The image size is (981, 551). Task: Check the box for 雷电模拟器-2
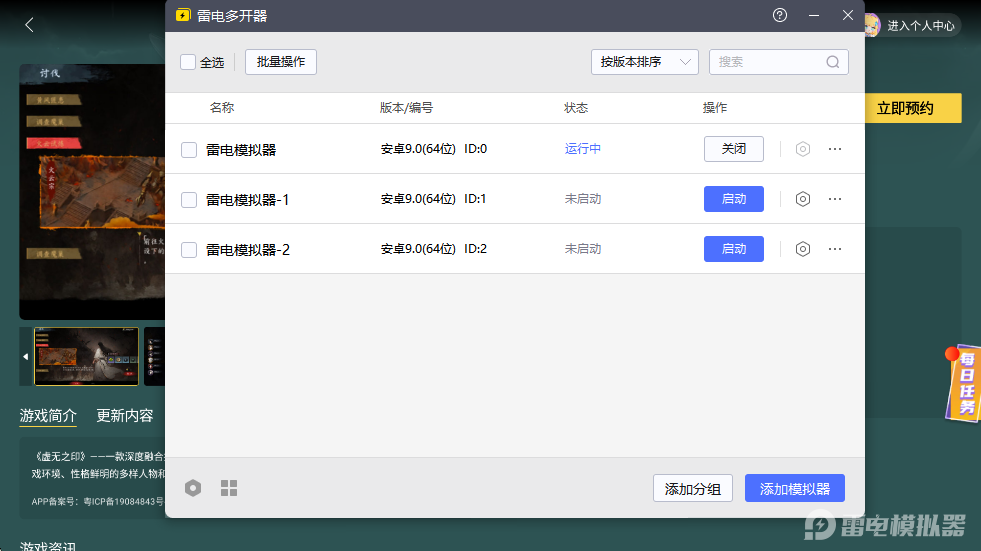[189, 250]
